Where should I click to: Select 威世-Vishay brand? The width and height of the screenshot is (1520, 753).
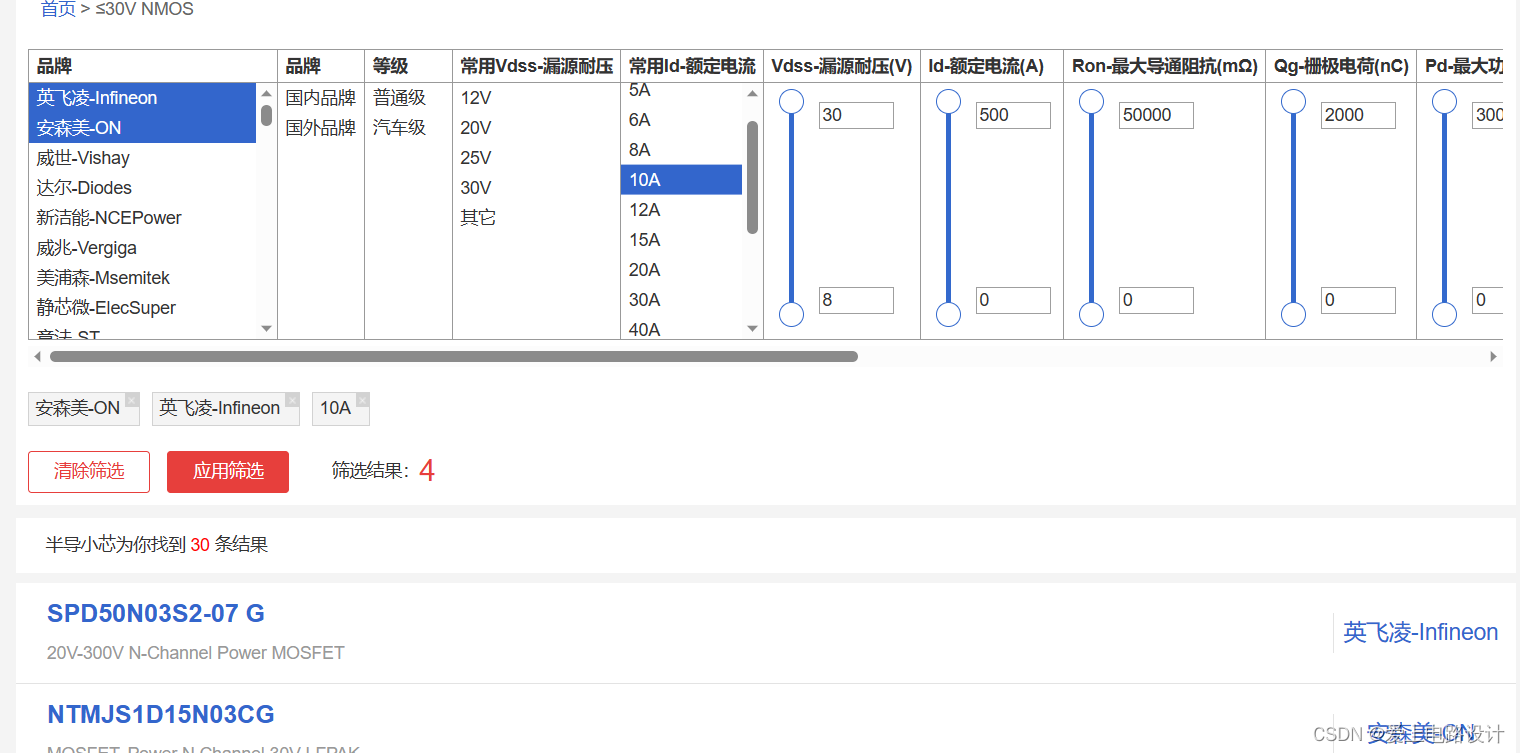142,158
